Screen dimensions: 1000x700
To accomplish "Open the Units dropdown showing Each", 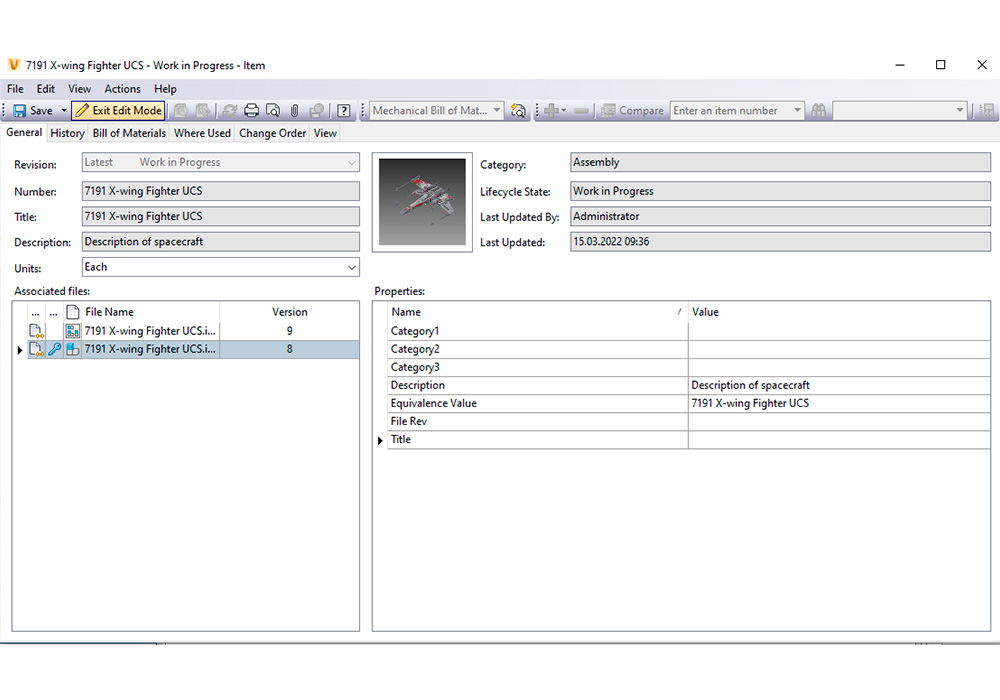I will point(221,267).
